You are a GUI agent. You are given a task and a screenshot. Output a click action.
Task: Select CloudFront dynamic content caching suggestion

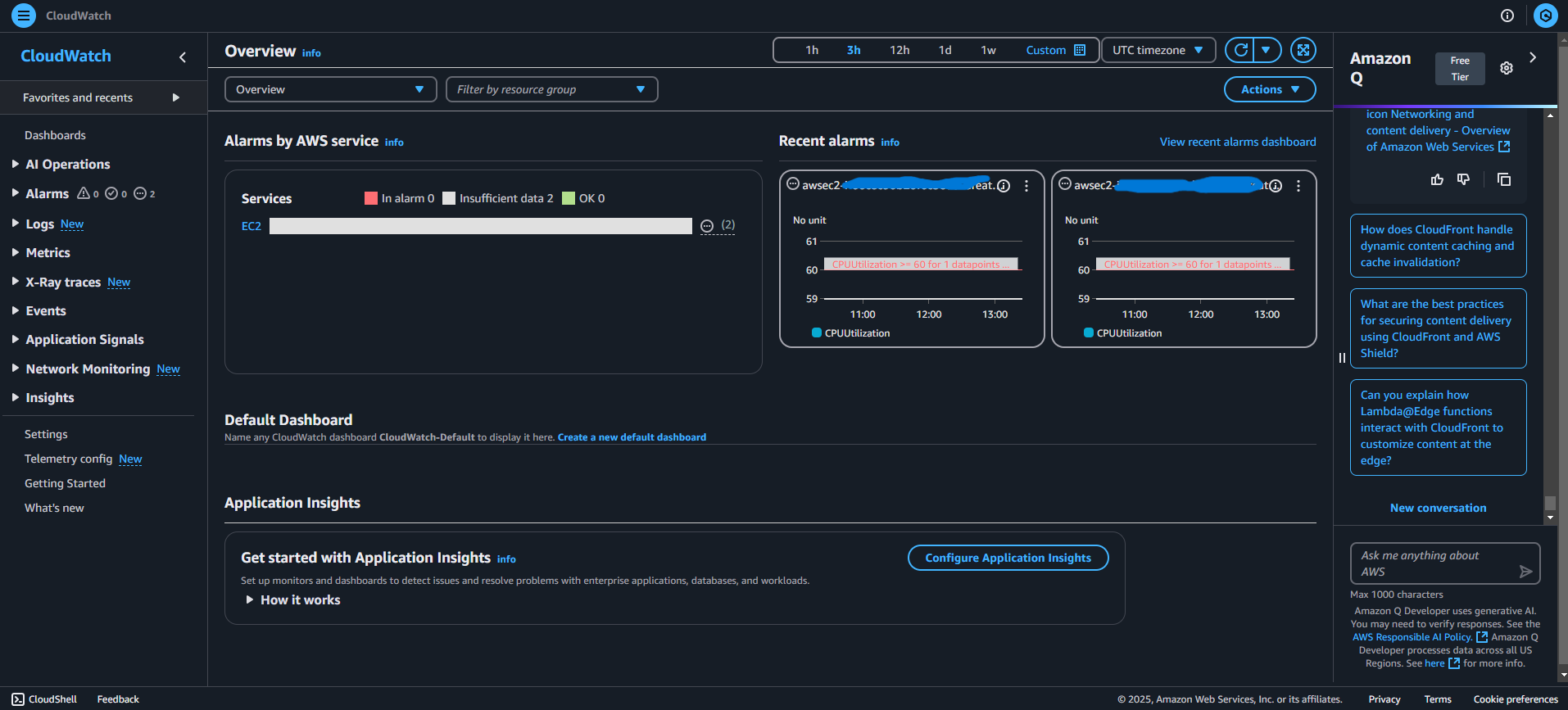(1438, 246)
